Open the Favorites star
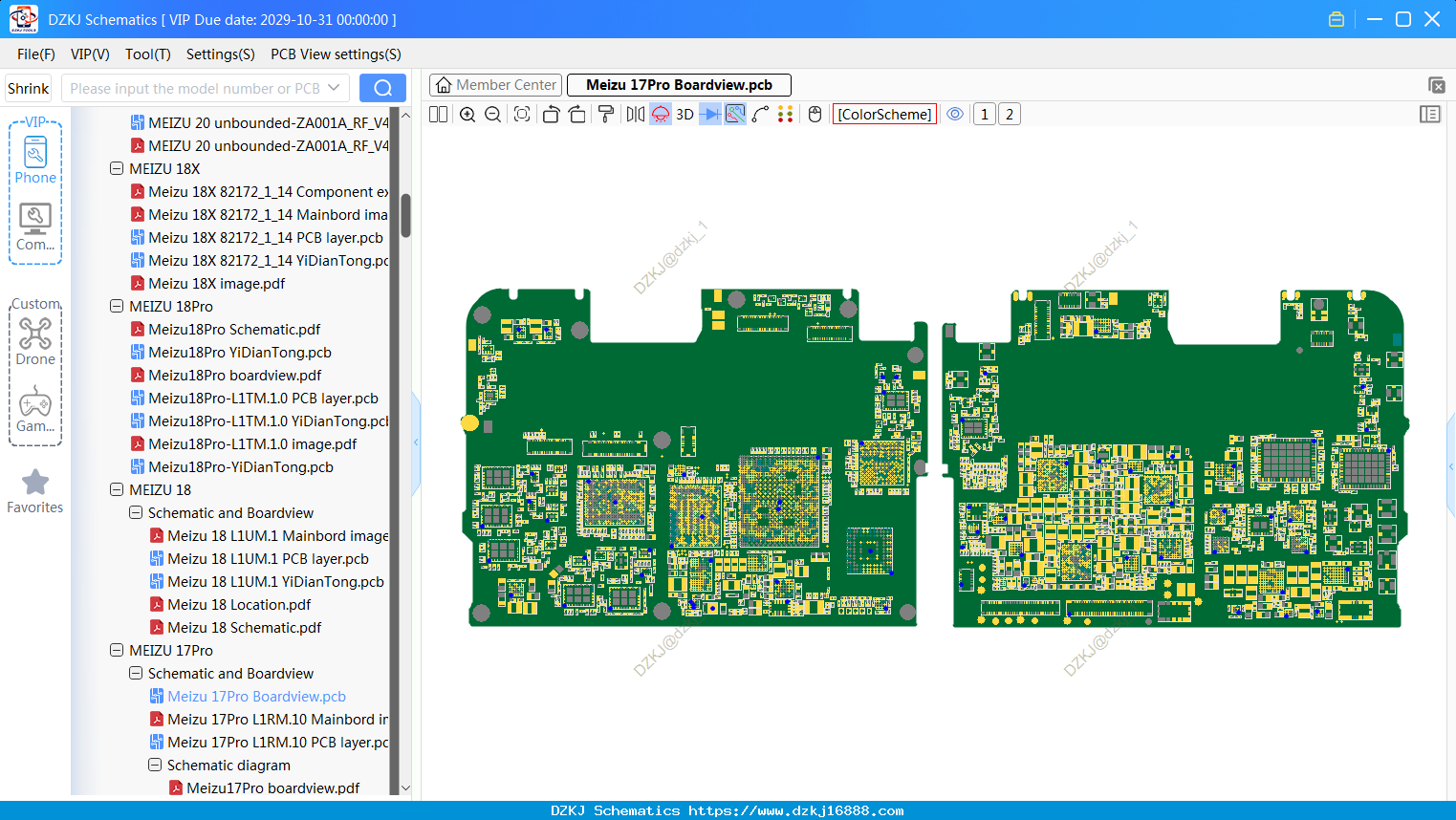 coord(35,491)
